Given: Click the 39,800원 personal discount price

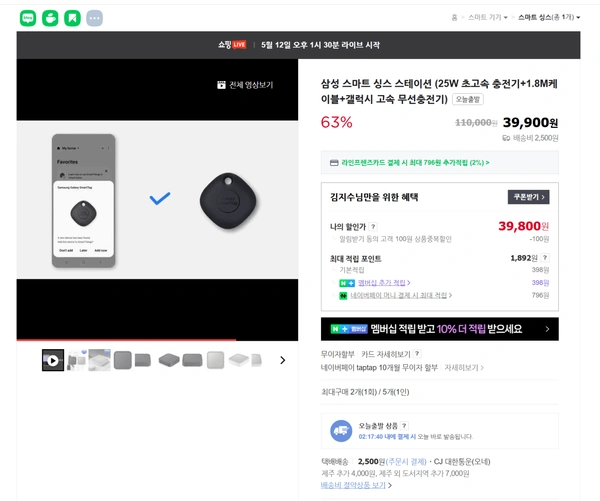Looking at the screenshot, I should [x=523, y=226].
